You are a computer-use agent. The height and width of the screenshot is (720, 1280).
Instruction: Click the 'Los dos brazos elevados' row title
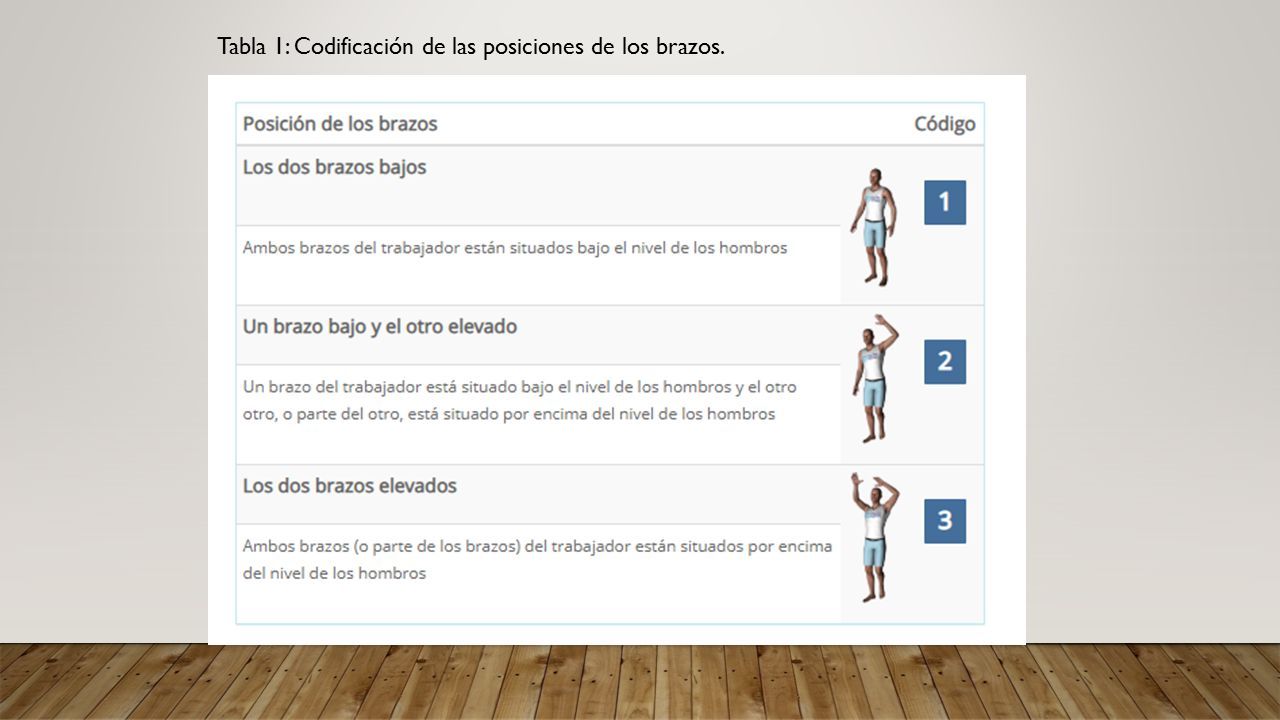click(350, 486)
